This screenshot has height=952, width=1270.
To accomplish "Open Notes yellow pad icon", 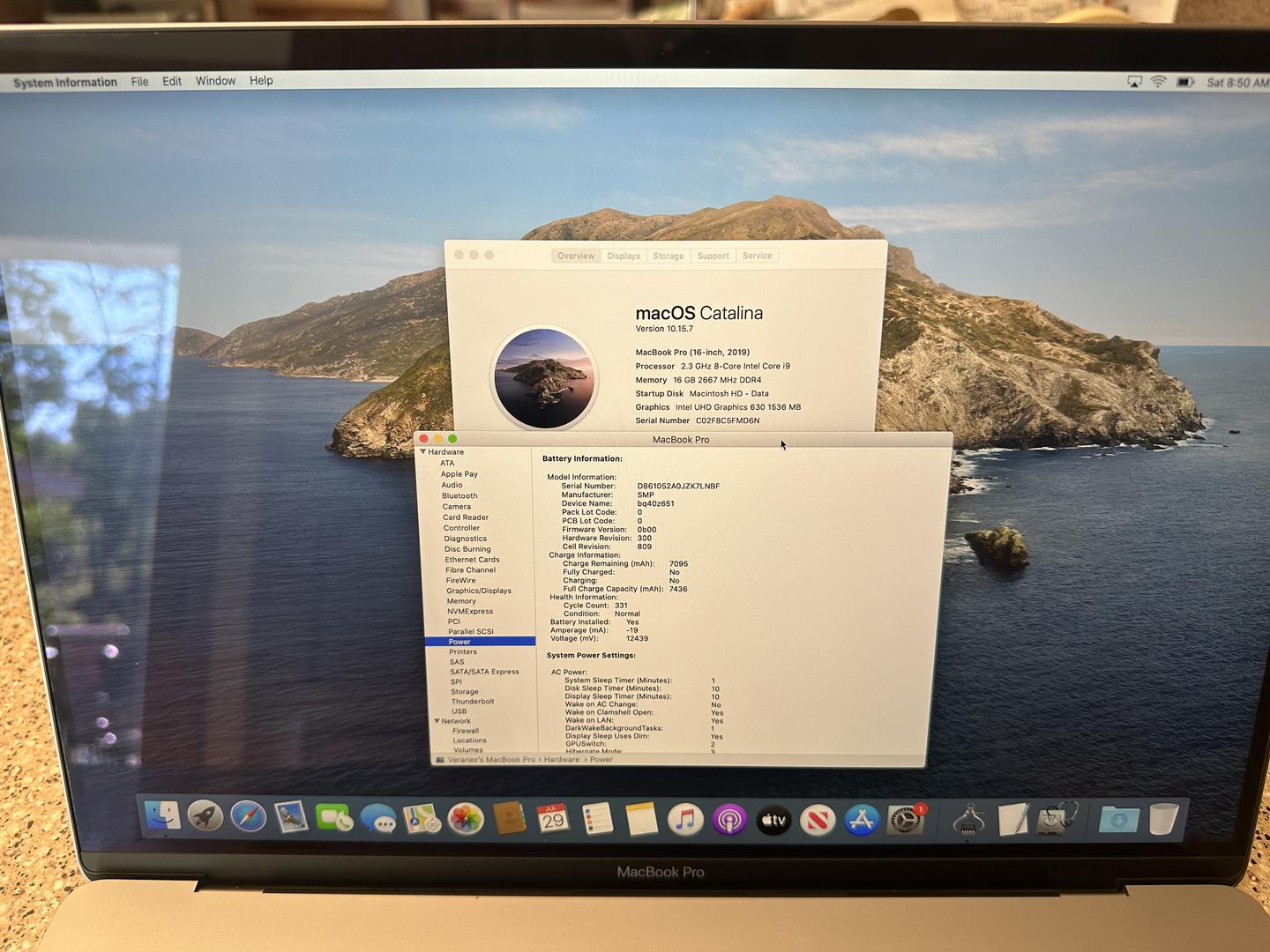I will [641, 820].
